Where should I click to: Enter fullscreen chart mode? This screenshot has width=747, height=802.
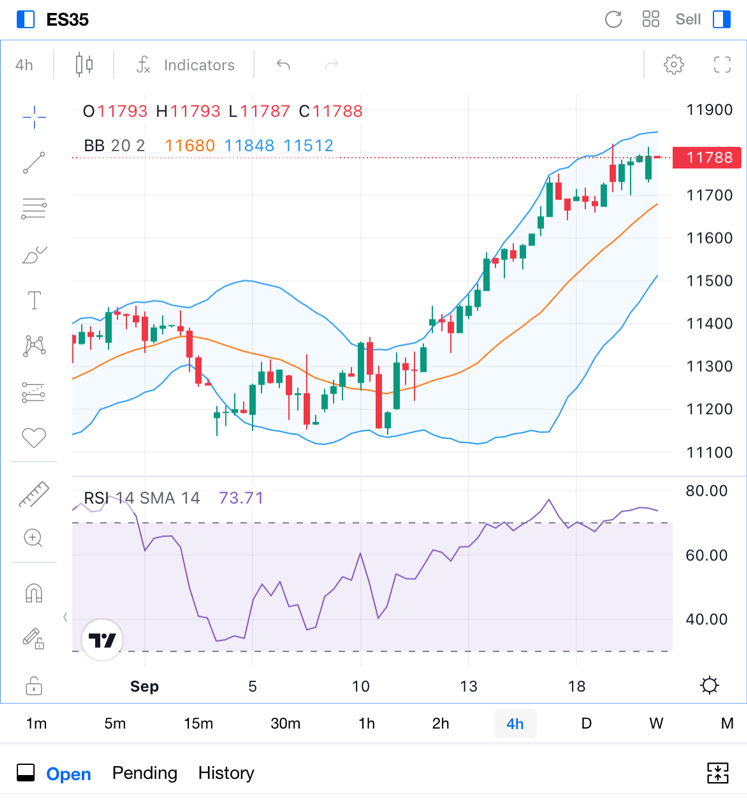click(722, 65)
